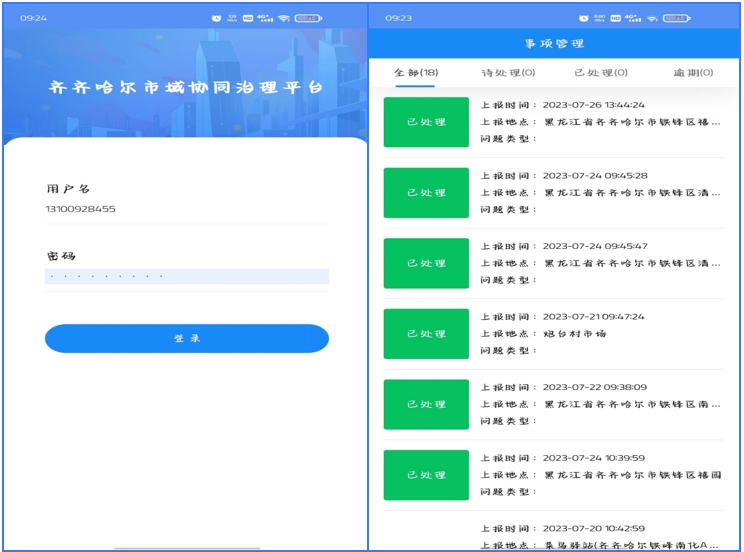This screenshot has height=552, width=744.
Task: Click the 用户名 field with 13100928455
Action: (186, 209)
